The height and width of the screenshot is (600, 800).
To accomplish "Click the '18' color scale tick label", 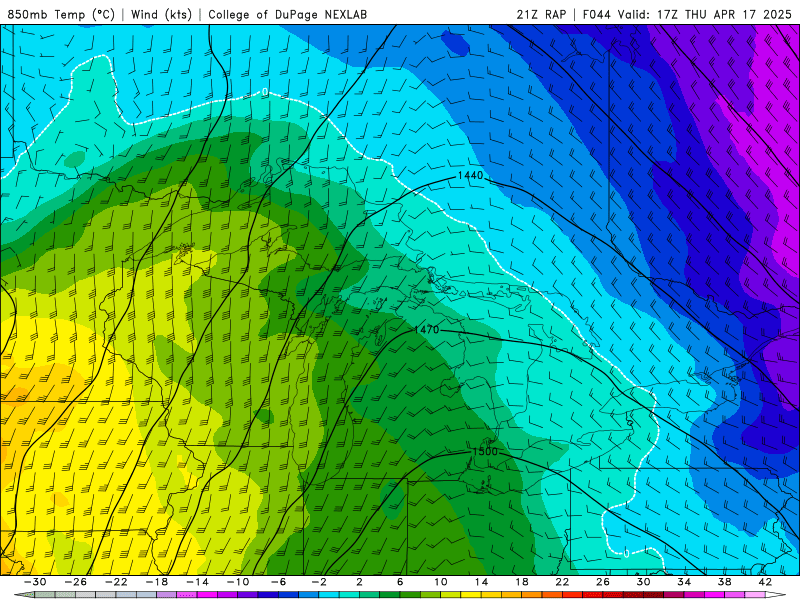I will point(521,582).
